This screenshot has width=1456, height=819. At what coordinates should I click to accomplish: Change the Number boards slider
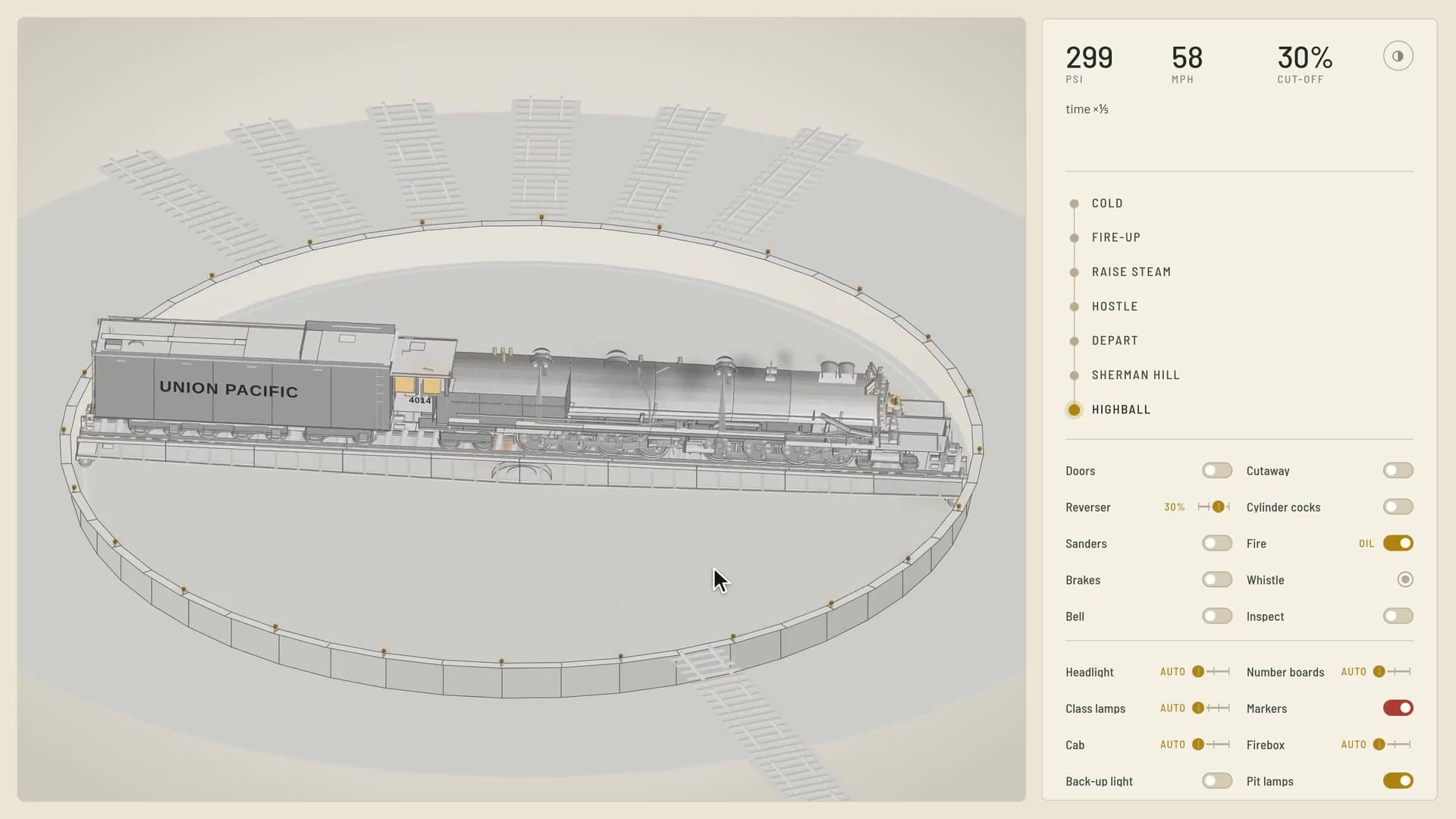click(x=1392, y=672)
